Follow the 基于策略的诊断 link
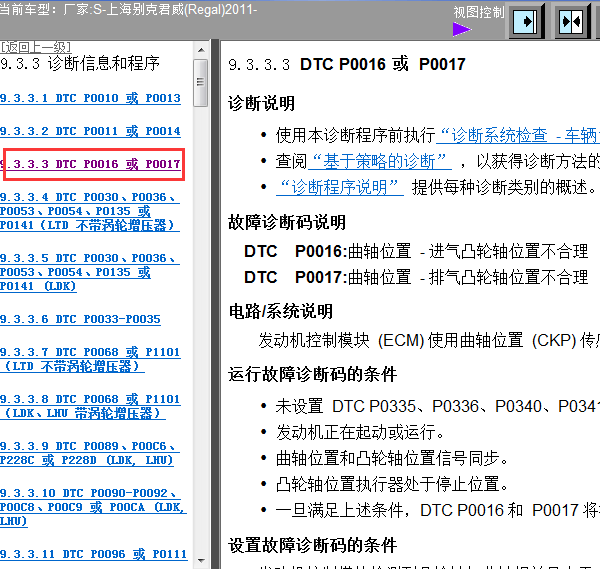This screenshot has width=600, height=569. pos(380,161)
